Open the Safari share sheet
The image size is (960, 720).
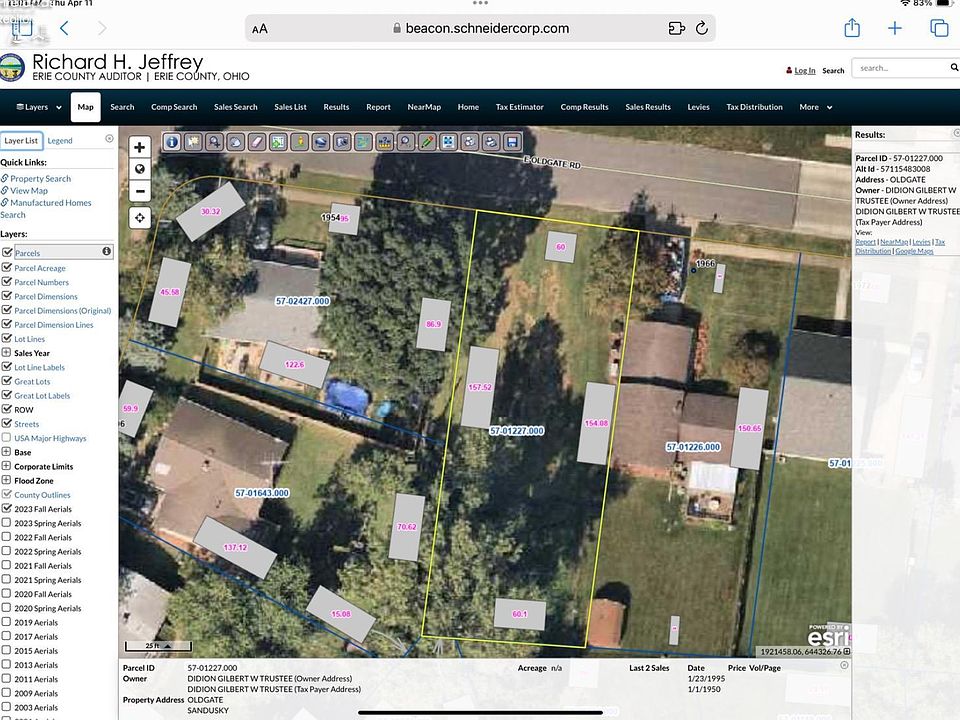tap(852, 28)
